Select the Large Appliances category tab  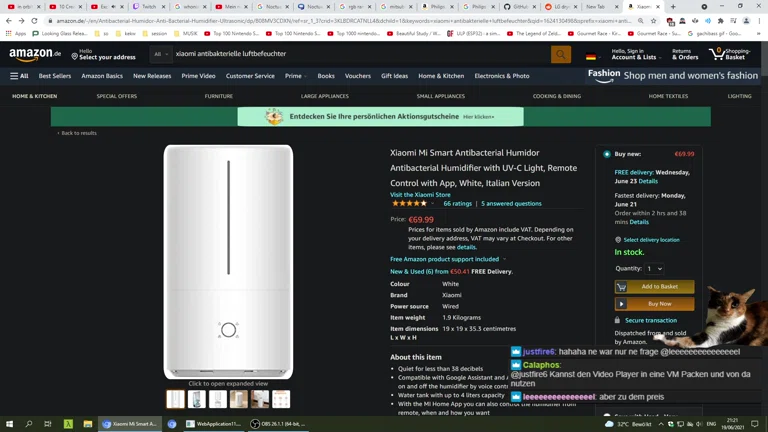coord(325,96)
